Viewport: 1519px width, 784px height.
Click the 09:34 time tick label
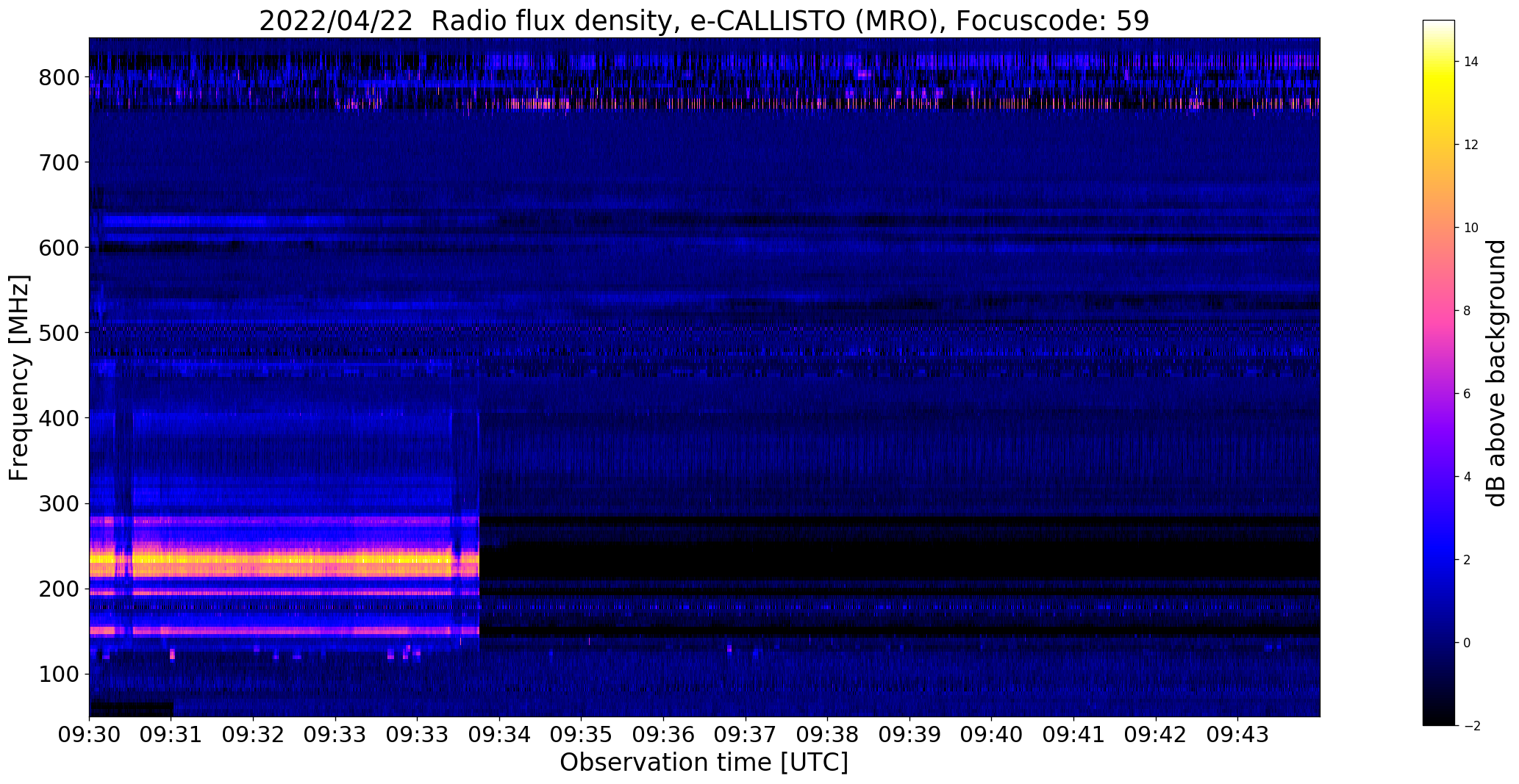pyautogui.click(x=500, y=736)
